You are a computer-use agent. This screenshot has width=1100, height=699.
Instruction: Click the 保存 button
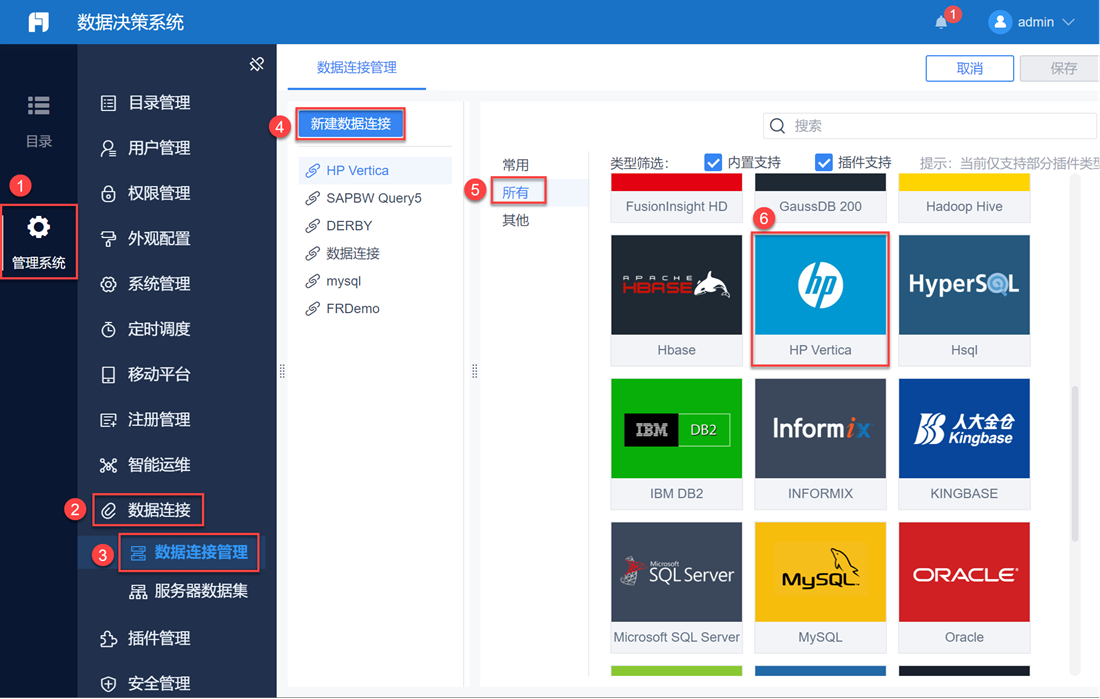(x=1060, y=69)
